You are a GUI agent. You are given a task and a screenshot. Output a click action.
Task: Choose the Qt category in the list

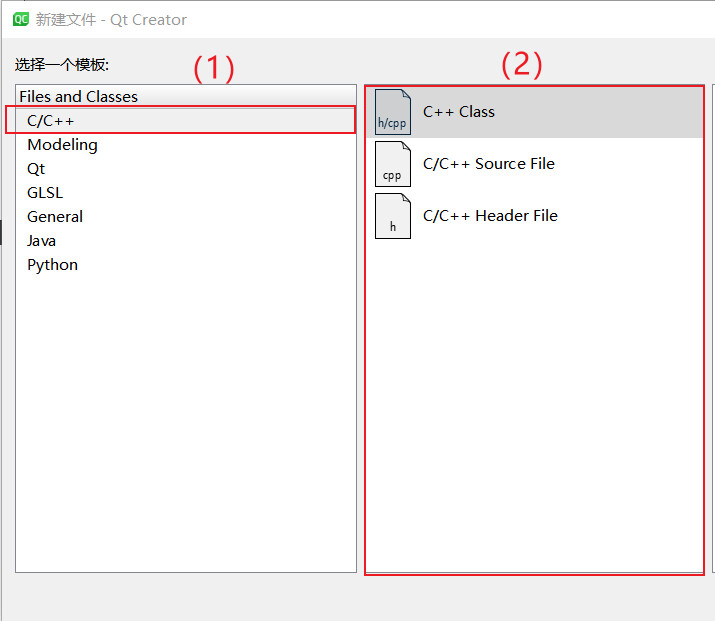pos(36,169)
